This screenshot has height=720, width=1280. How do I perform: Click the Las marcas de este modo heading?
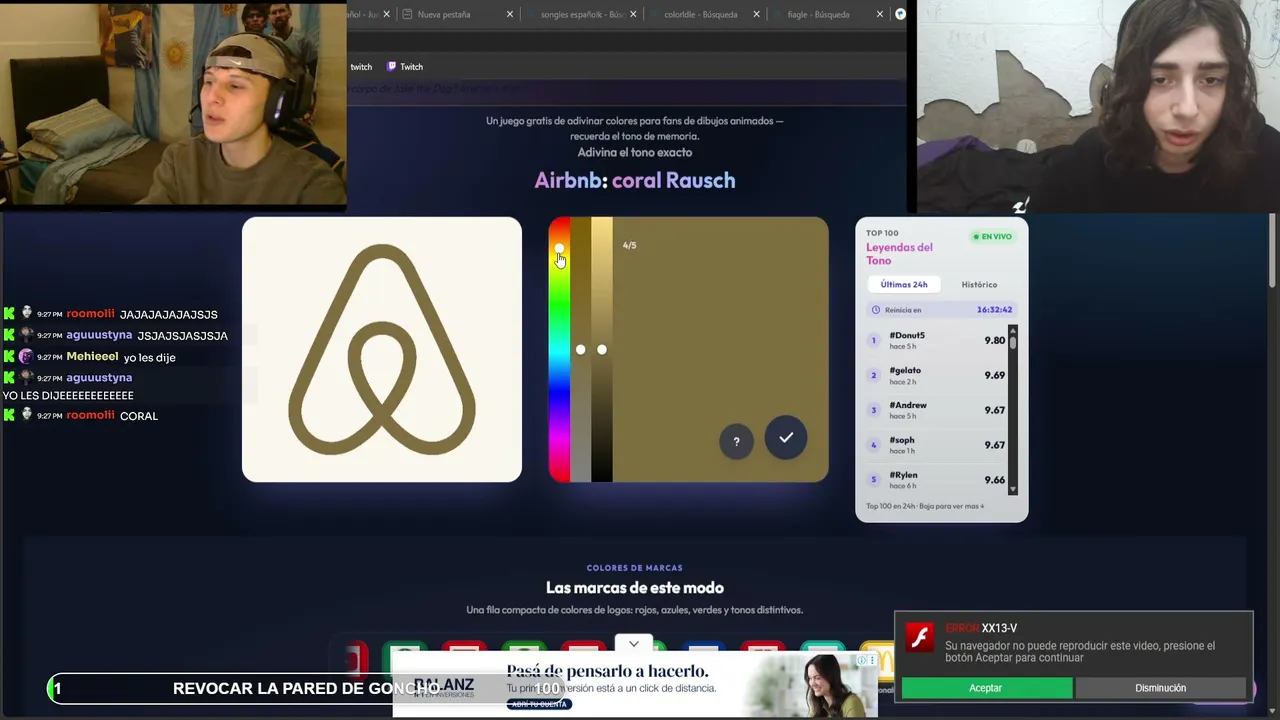[x=635, y=588]
